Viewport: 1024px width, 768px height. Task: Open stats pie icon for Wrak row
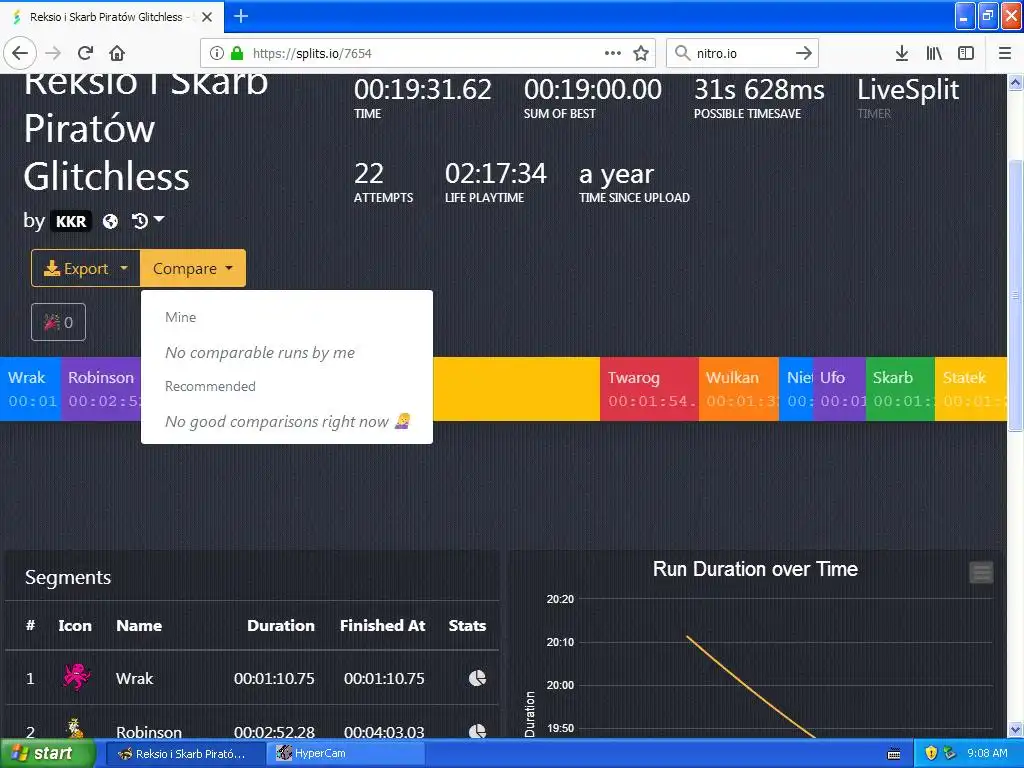(477, 678)
